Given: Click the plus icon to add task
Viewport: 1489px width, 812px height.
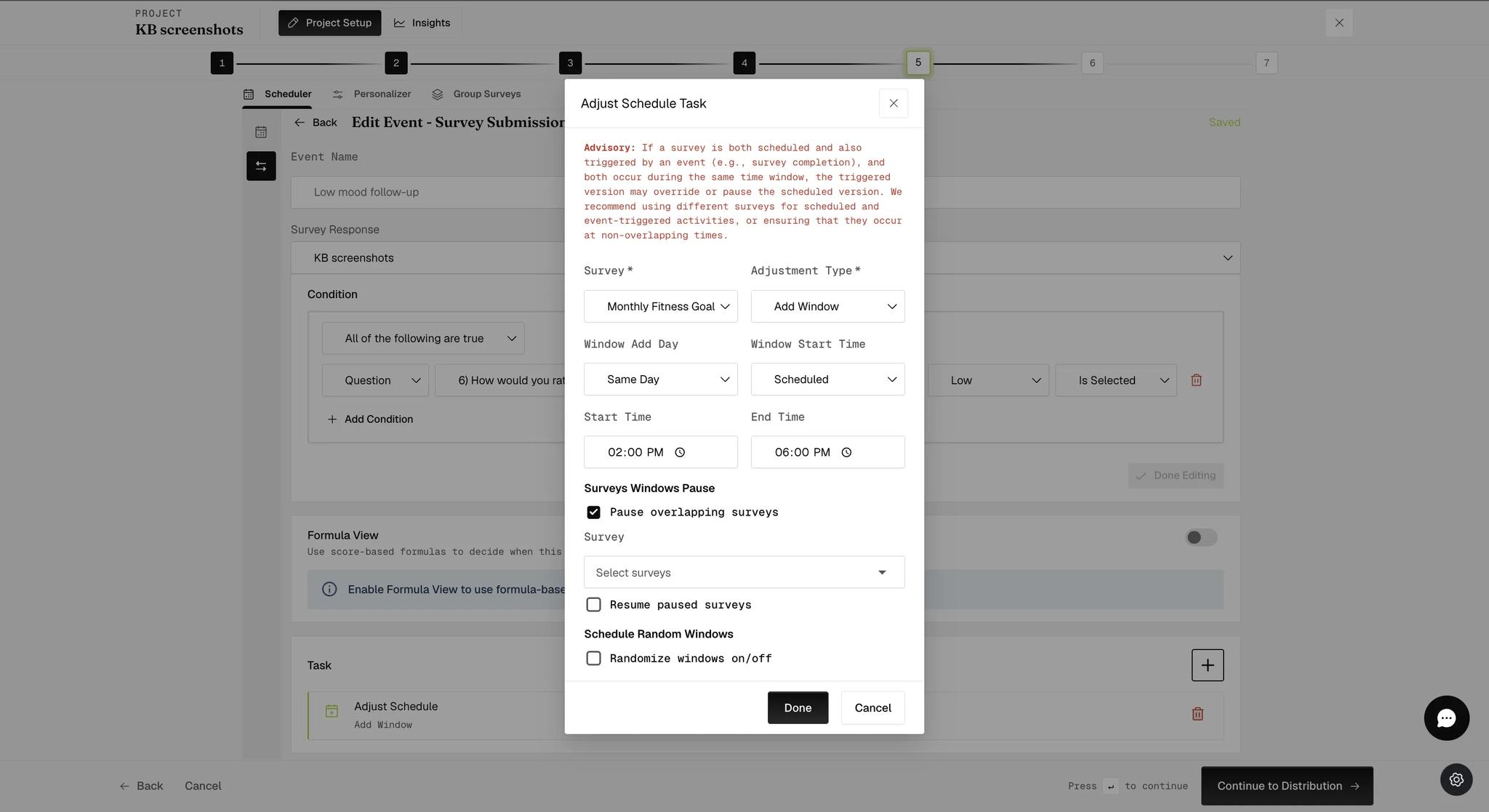Looking at the screenshot, I should click(1208, 665).
